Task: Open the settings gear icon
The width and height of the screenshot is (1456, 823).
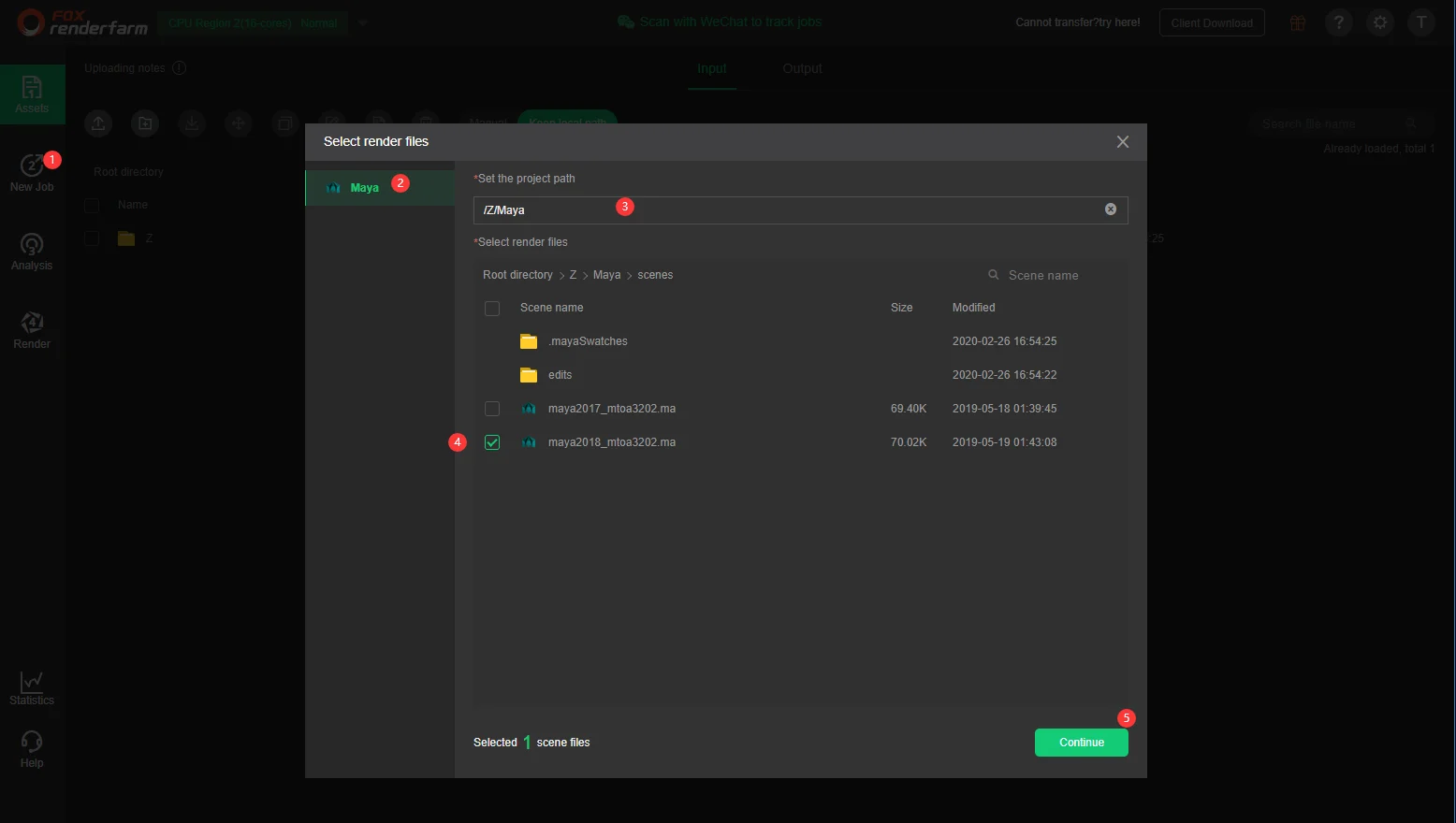Action: point(1380,22)
